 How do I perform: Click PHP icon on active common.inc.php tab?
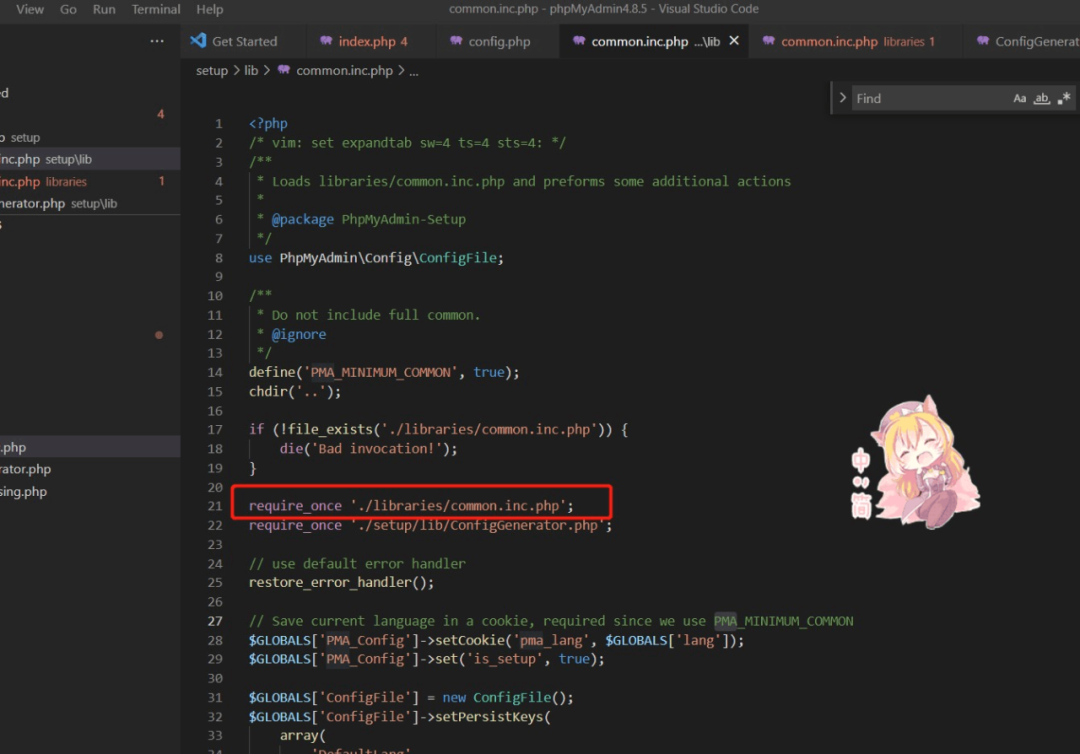click(x=579, y=41)
